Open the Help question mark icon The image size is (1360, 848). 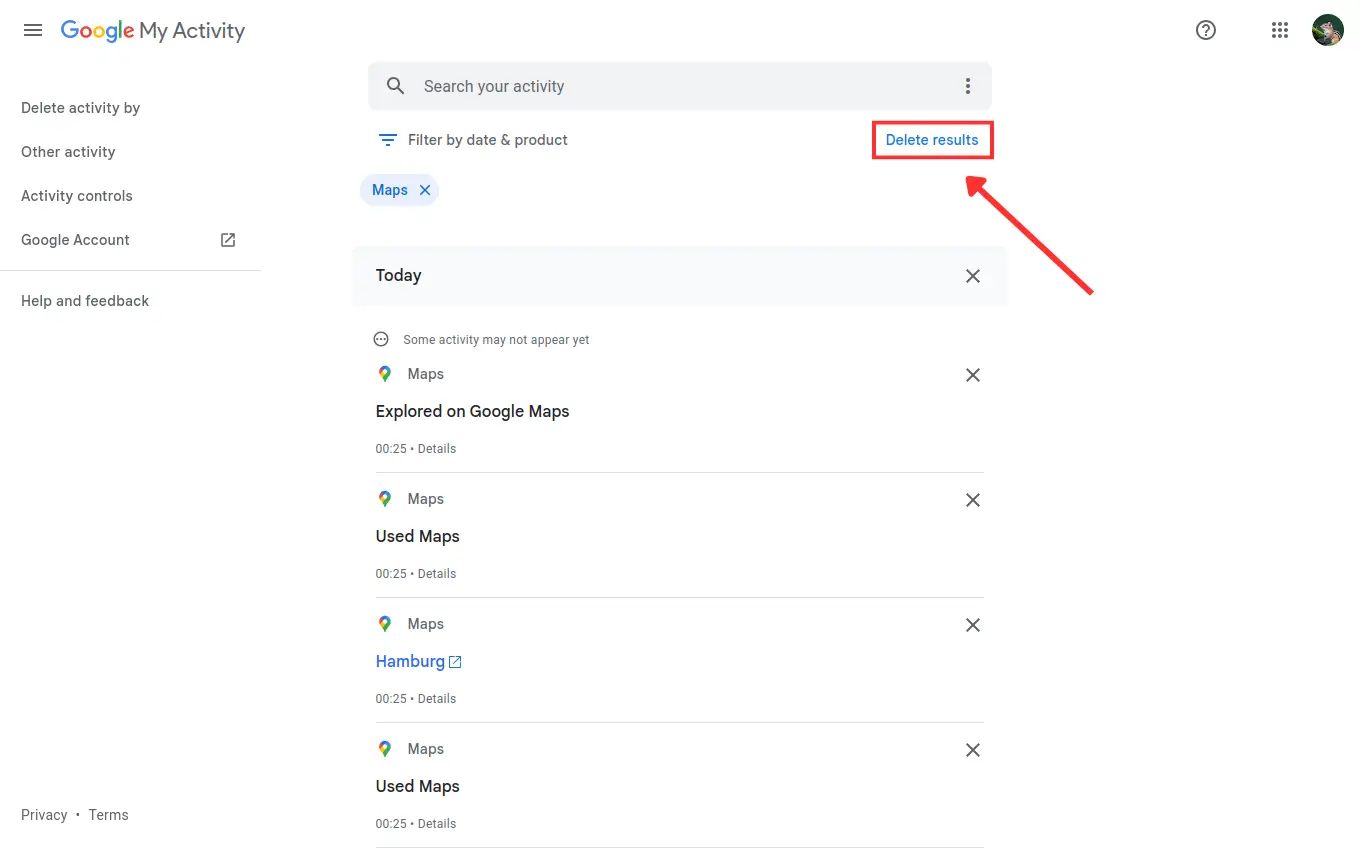coord(1205,30)
